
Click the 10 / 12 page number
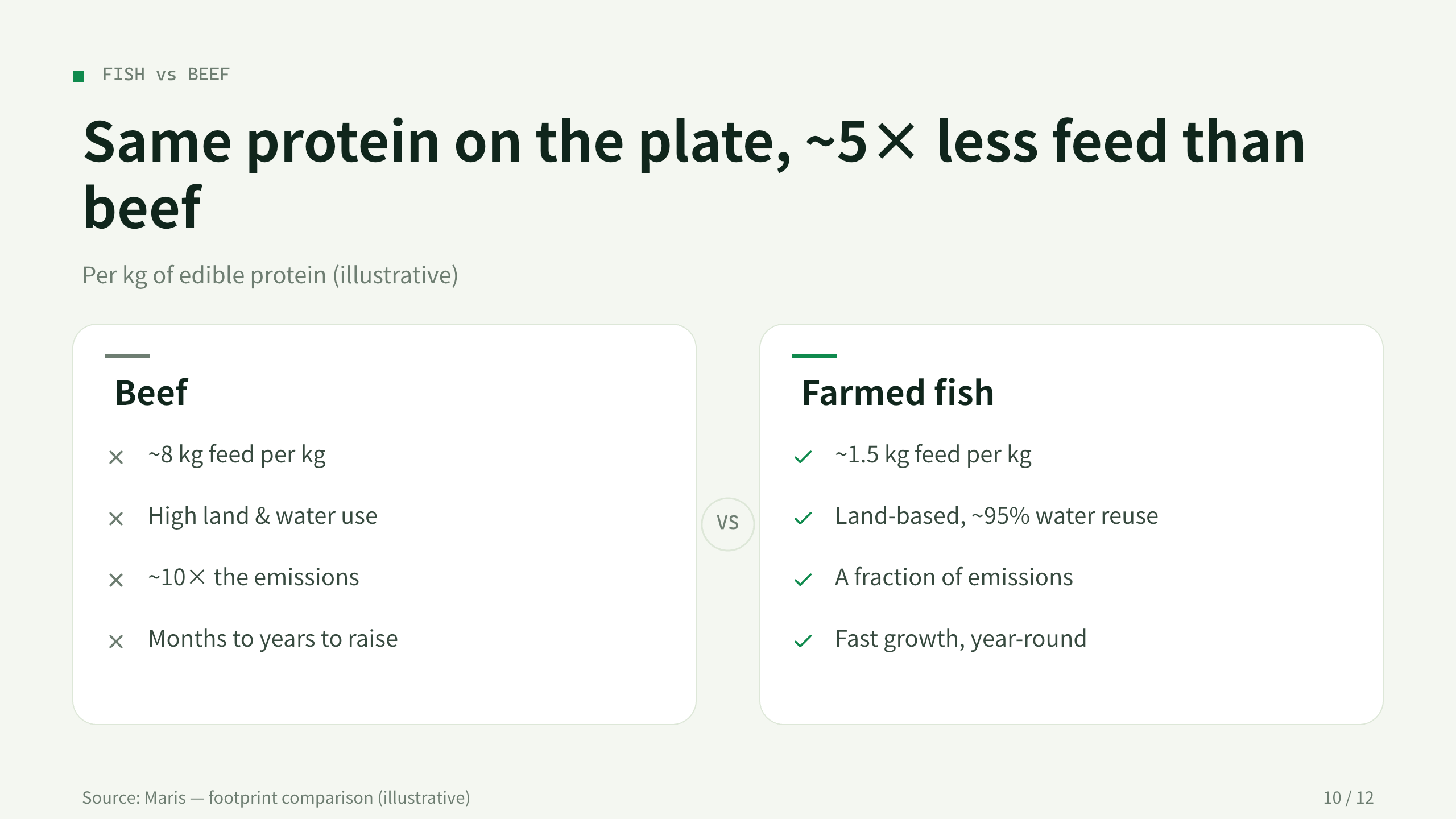pyautogui.click(x=1348, y=797)
